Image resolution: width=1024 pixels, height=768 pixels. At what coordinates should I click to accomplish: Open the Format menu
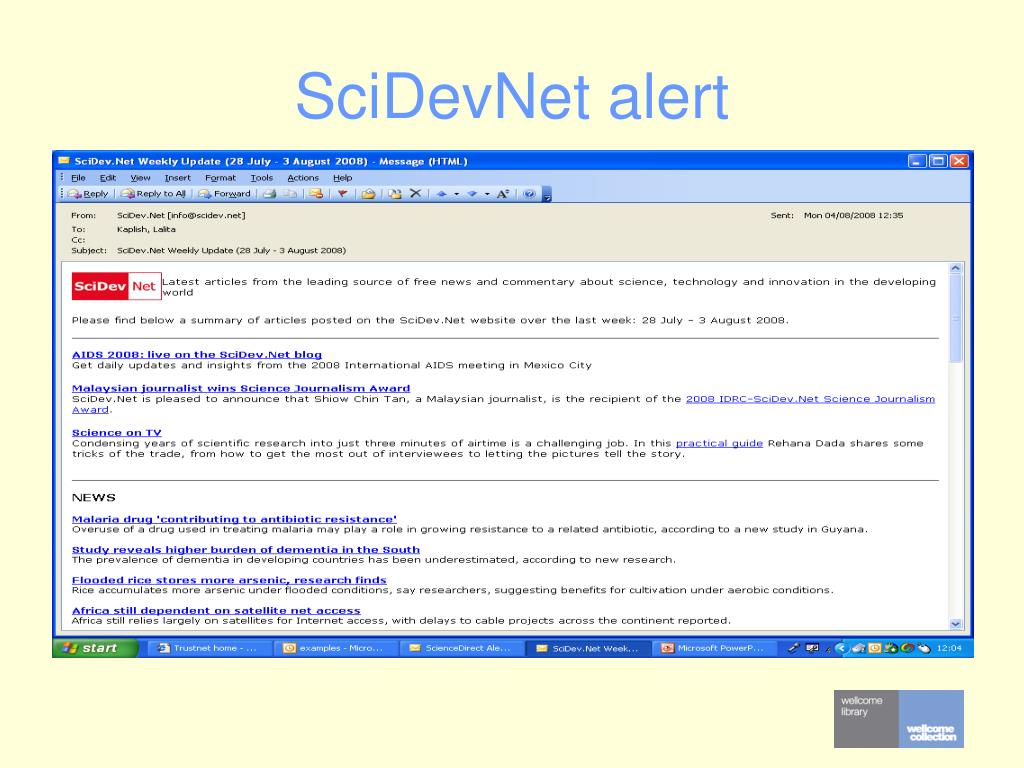221,178
